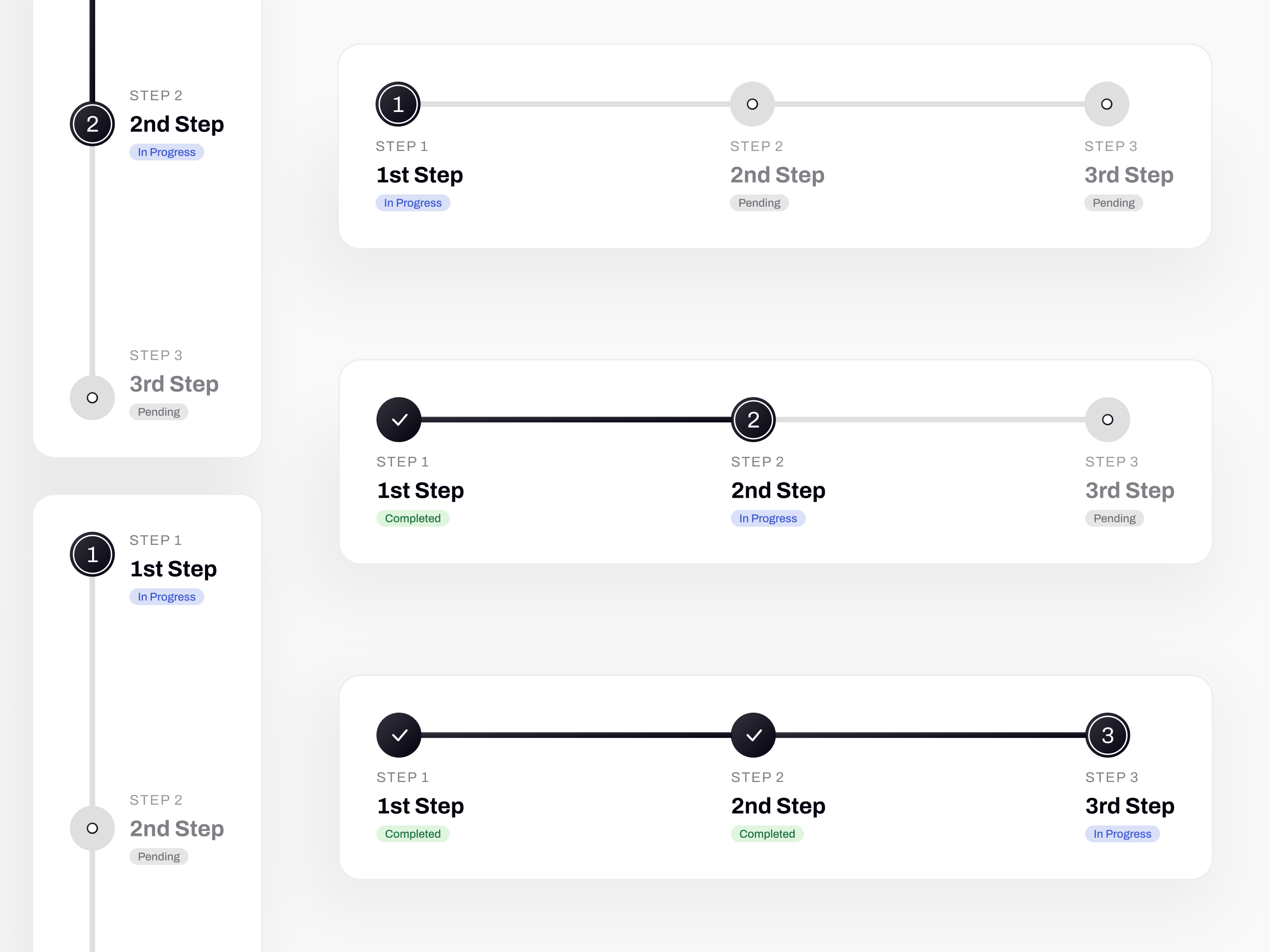Click the progress line between the two completed checkmarks
Image resolution: width=1270 pixels, height=952 pixels.
pos(576,735)
